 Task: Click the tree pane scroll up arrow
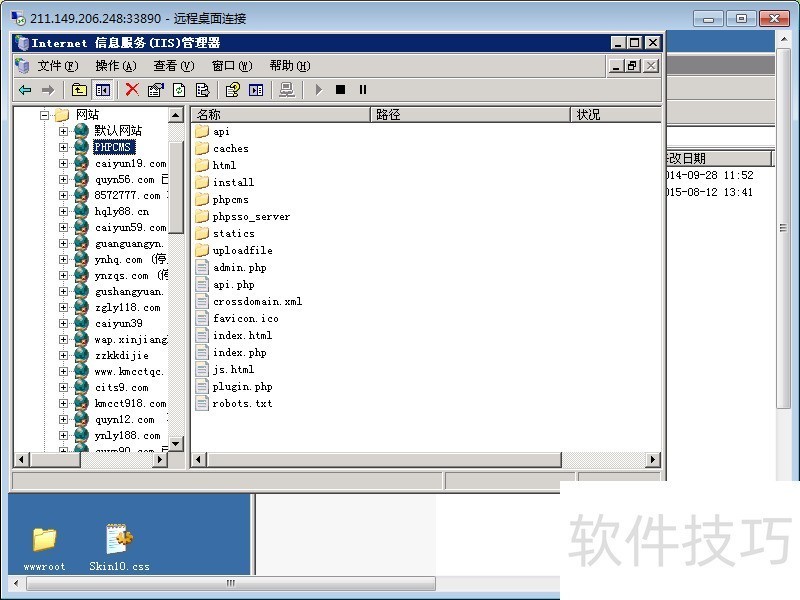176,115
